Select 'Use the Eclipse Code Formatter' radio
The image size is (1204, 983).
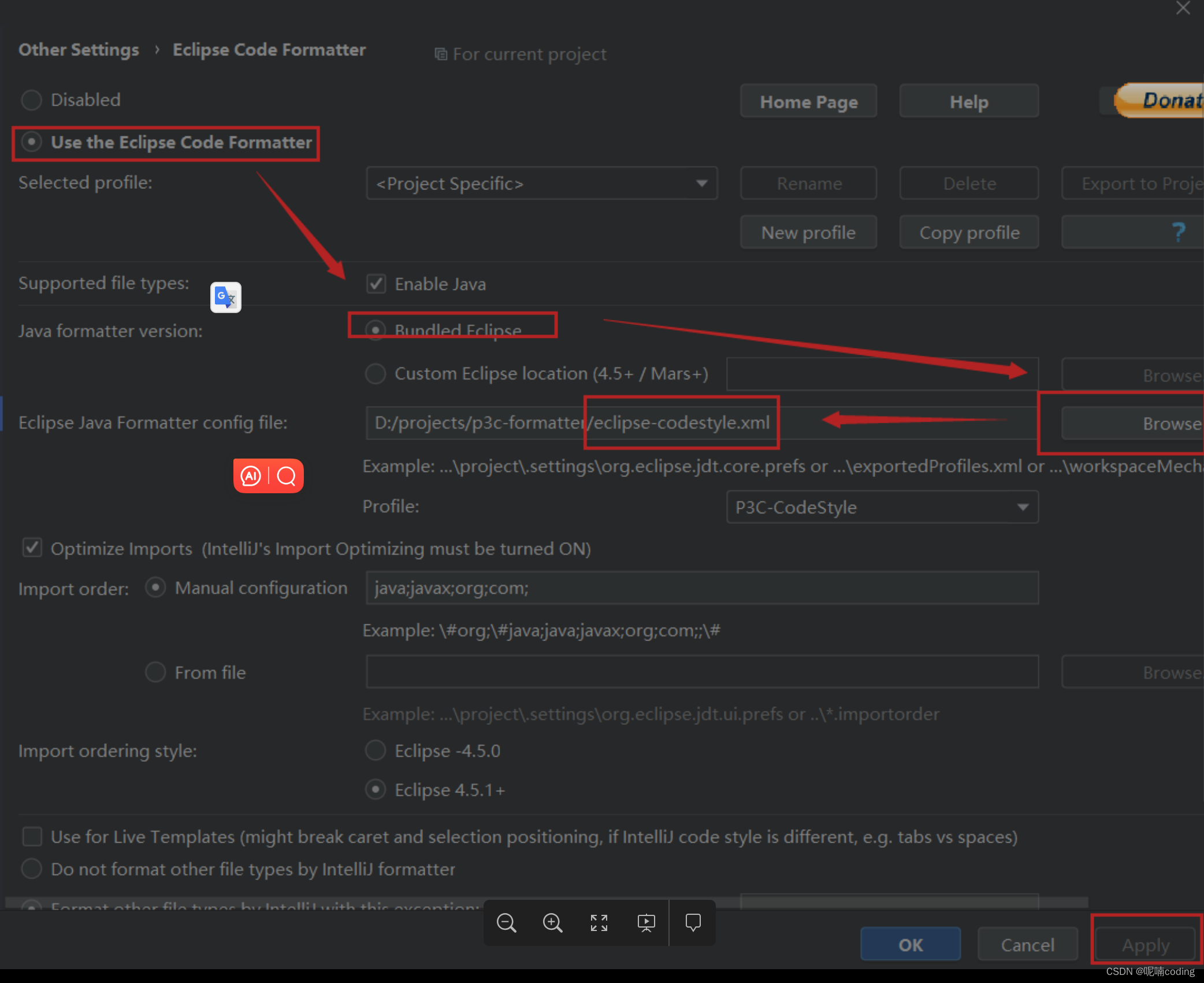(x=31, y=142)
